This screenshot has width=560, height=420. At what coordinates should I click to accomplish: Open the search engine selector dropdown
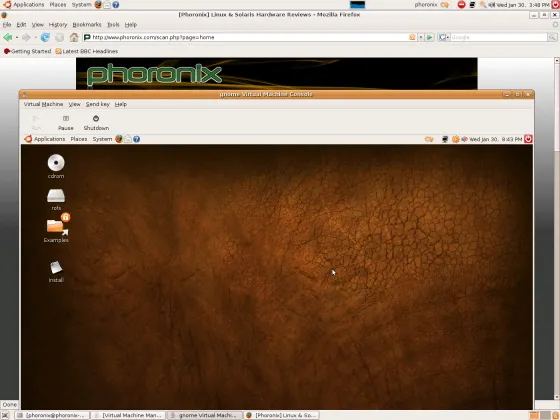pos(444,37)
